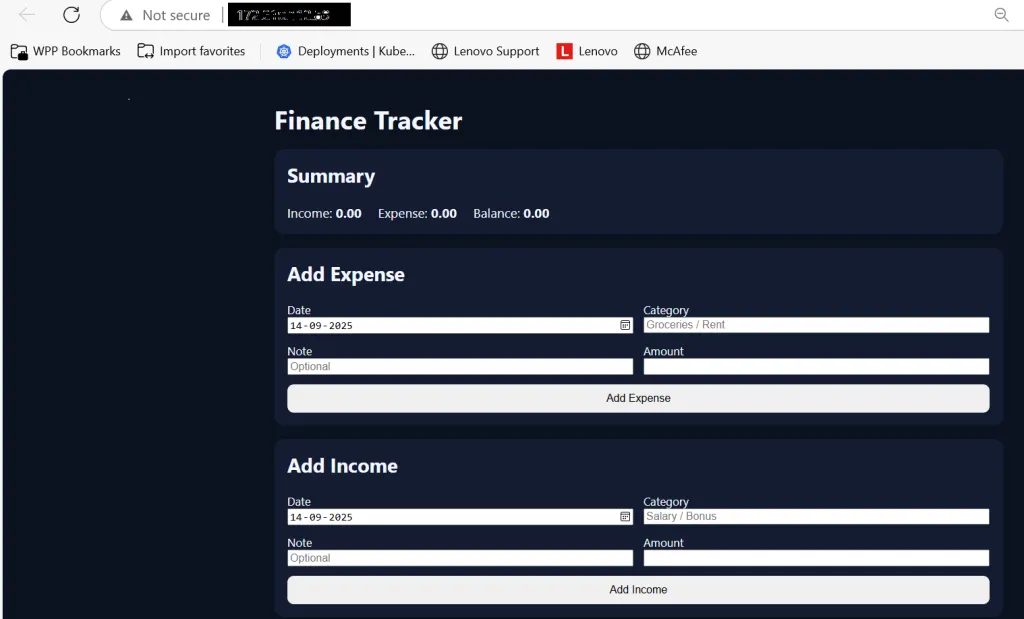Click the red Lenovo L favicon

pyautogui.click(x=563, y=50)
